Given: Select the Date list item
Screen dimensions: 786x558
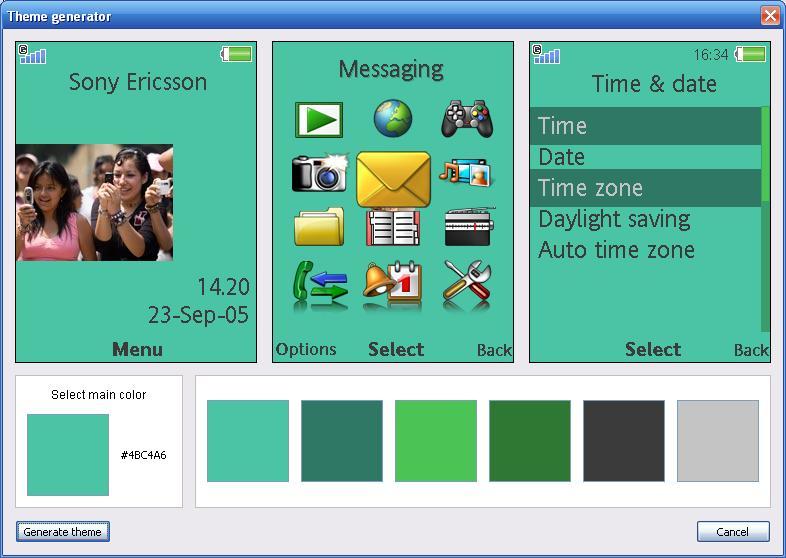Looking at the screenshot, I should (x=646, y=157).
